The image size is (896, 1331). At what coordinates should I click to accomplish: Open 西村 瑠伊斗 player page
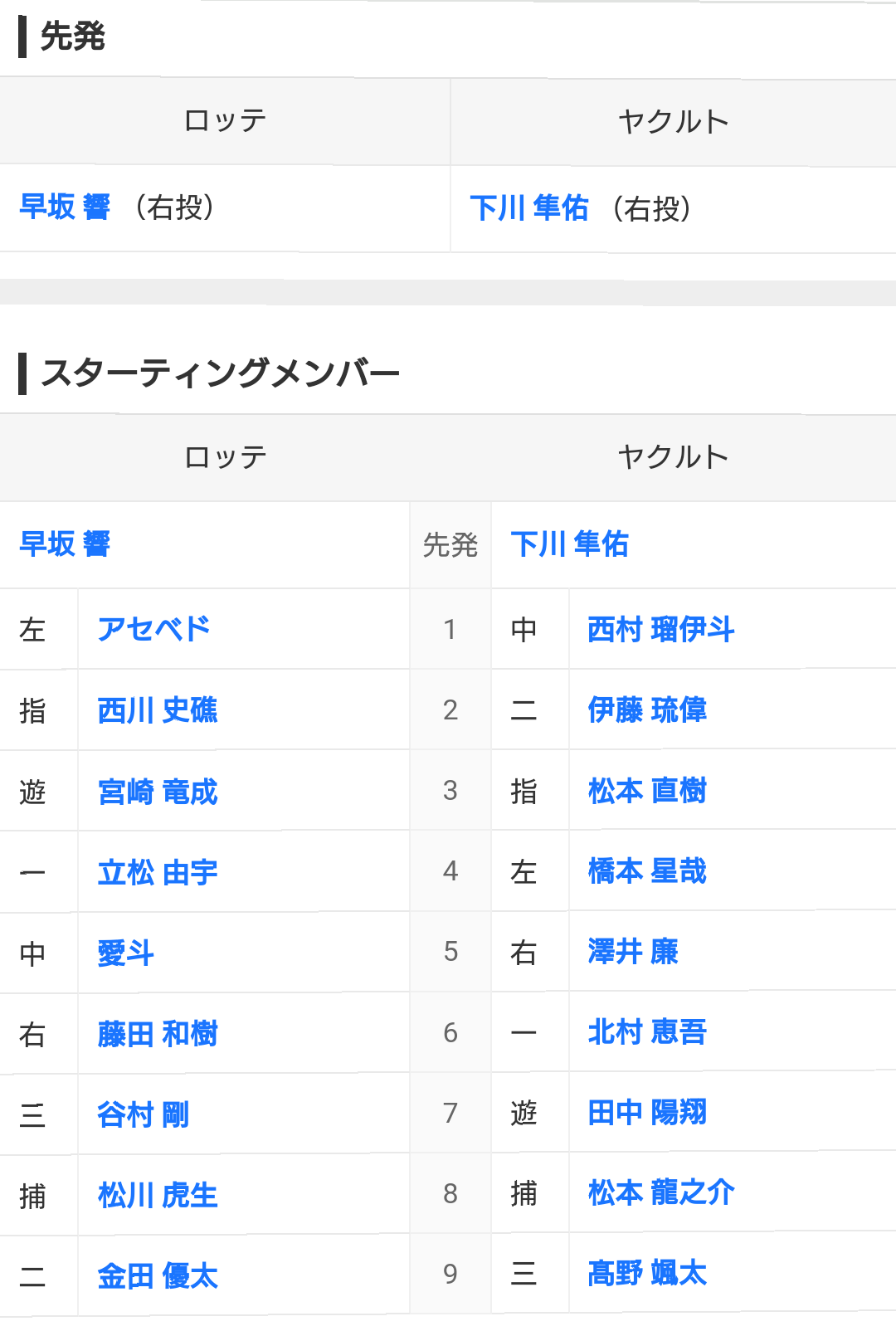(661, 629)
